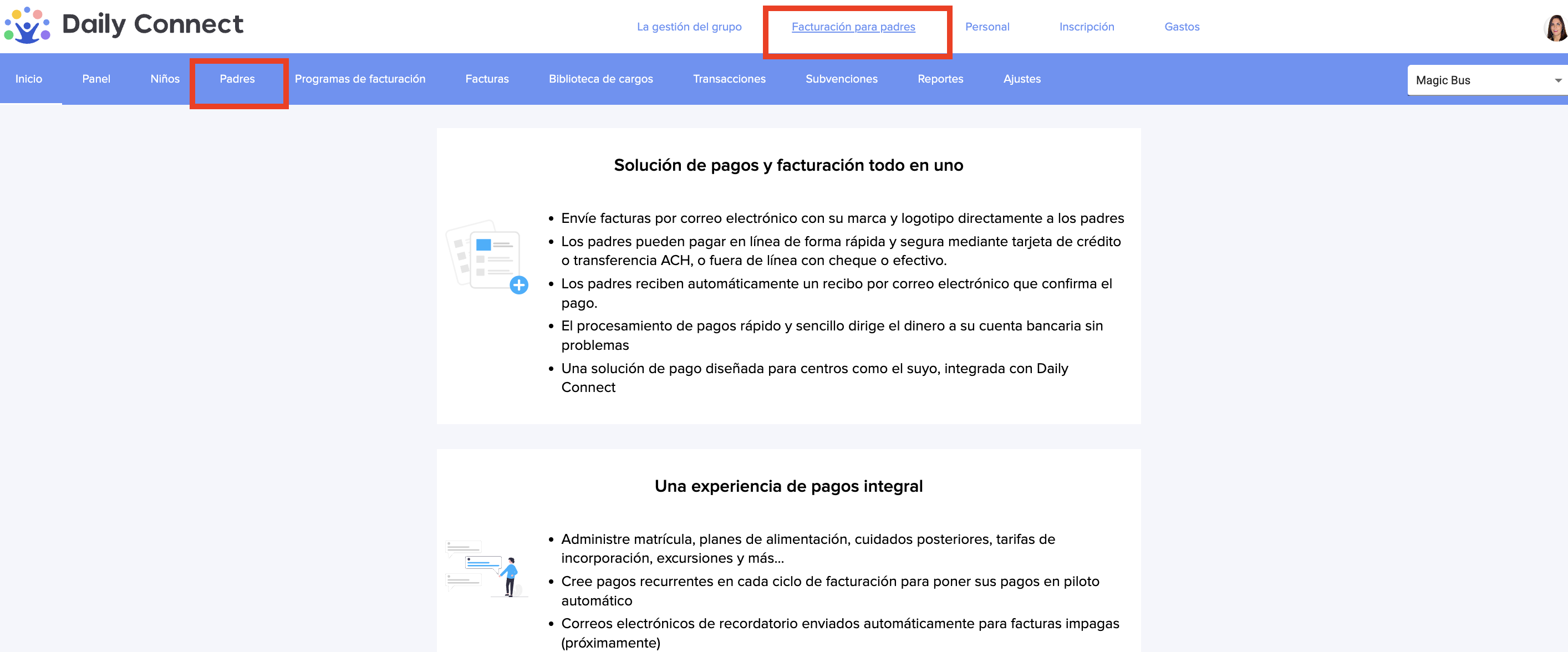
Task: Open the Gastos section
Action: point(1182,27)
